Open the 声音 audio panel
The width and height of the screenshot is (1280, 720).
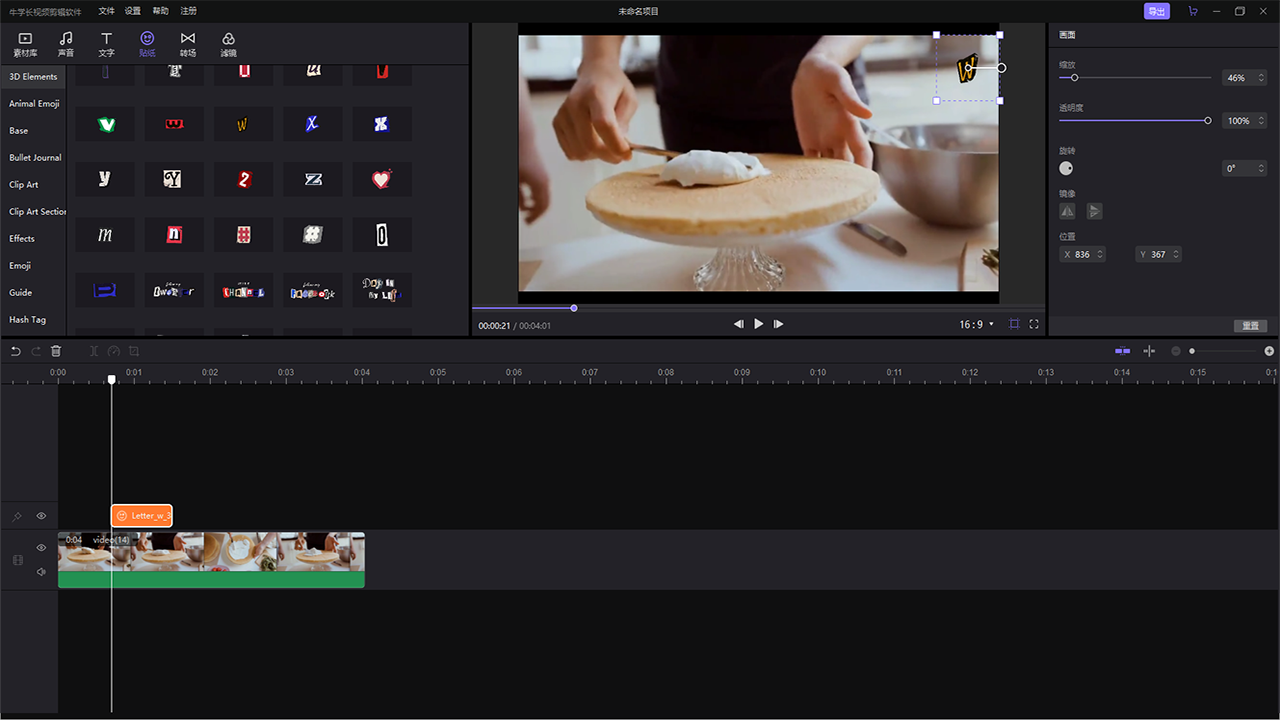coord(66,44)
